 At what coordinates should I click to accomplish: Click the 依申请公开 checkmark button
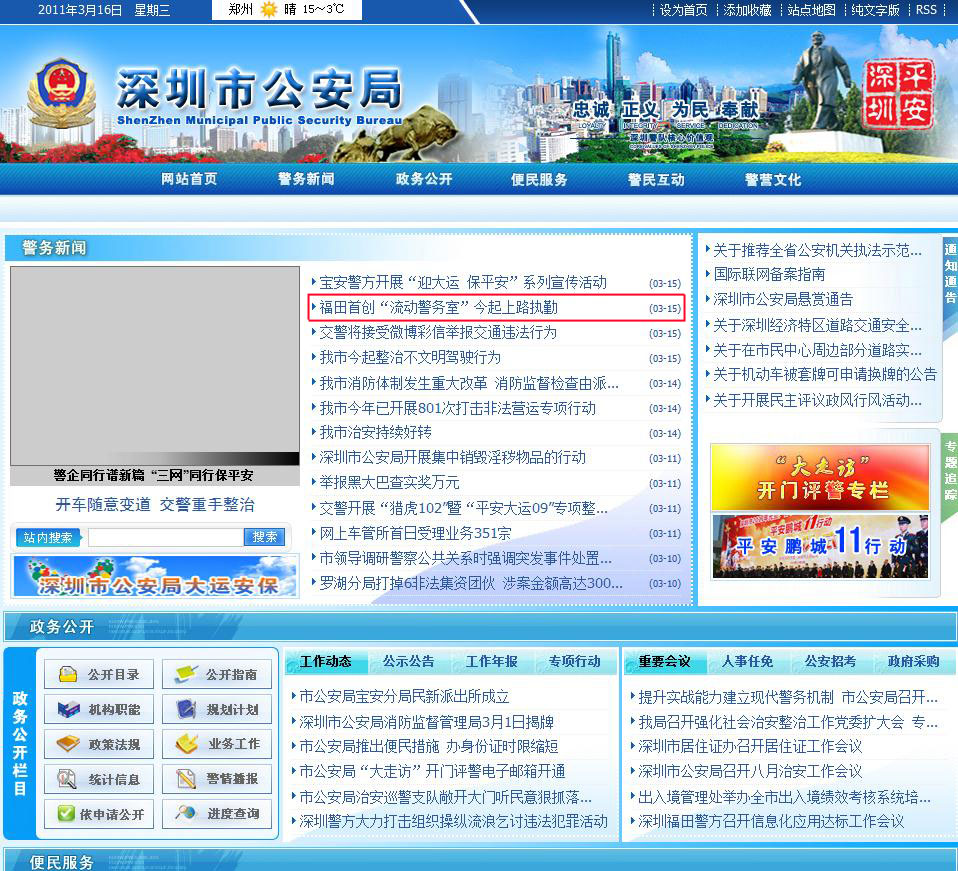(x=98, y=814)
